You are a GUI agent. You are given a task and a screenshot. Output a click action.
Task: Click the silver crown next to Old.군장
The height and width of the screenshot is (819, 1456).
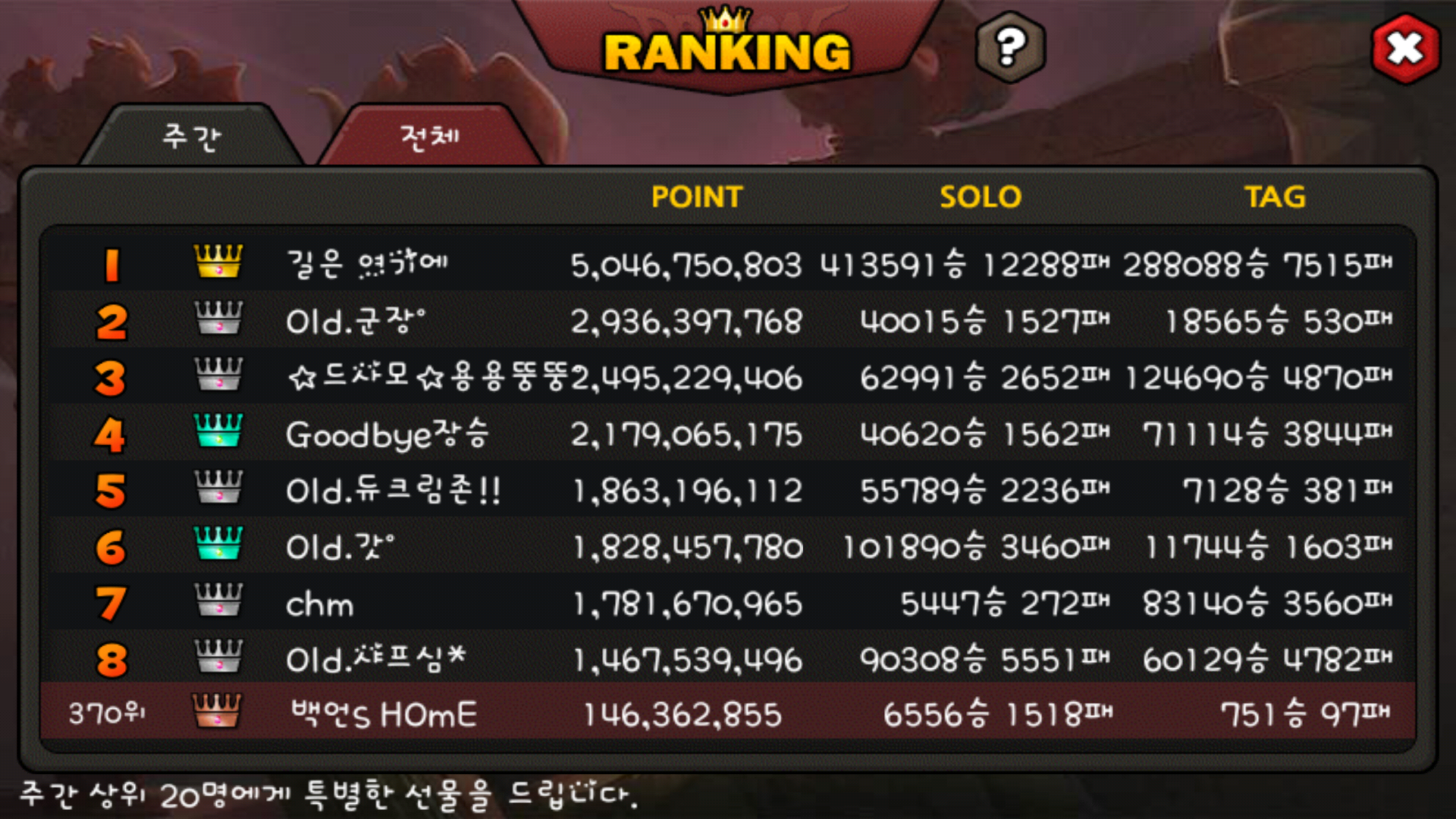[218, 318]
